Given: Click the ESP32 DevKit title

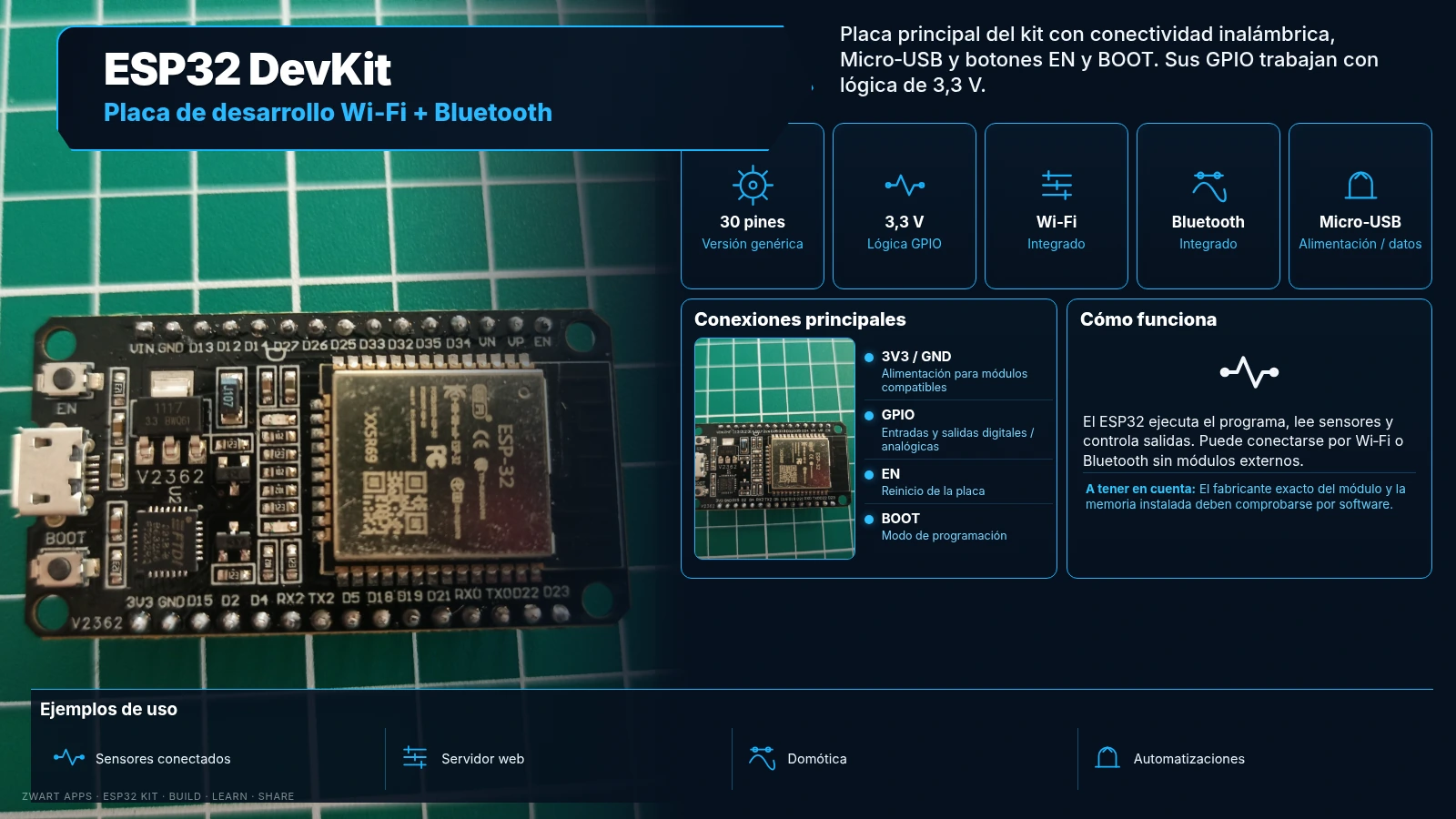Looking at the screenshot, I should [248, 69].
